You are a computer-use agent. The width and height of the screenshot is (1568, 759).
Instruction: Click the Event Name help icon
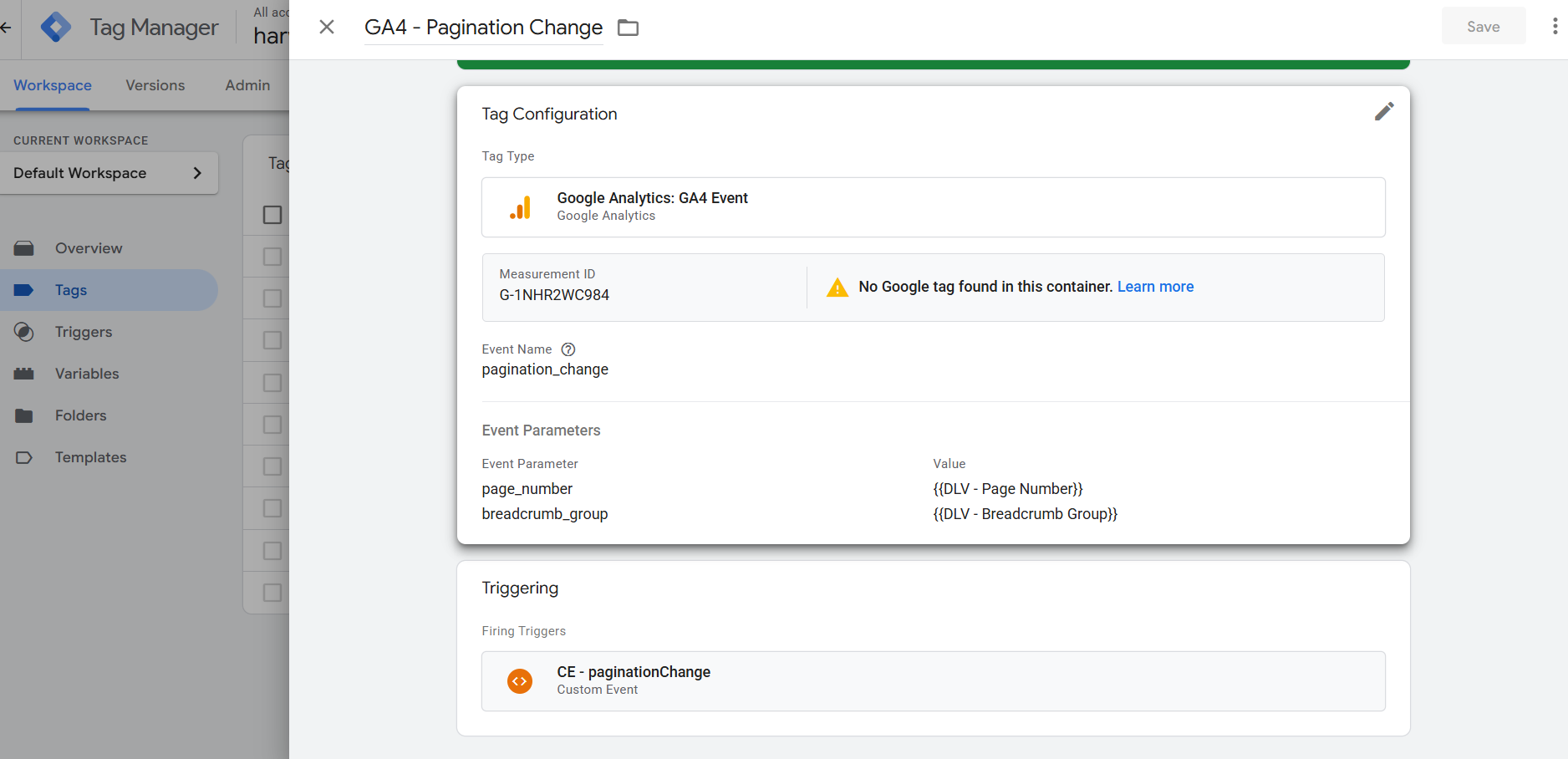click(568, 349)
